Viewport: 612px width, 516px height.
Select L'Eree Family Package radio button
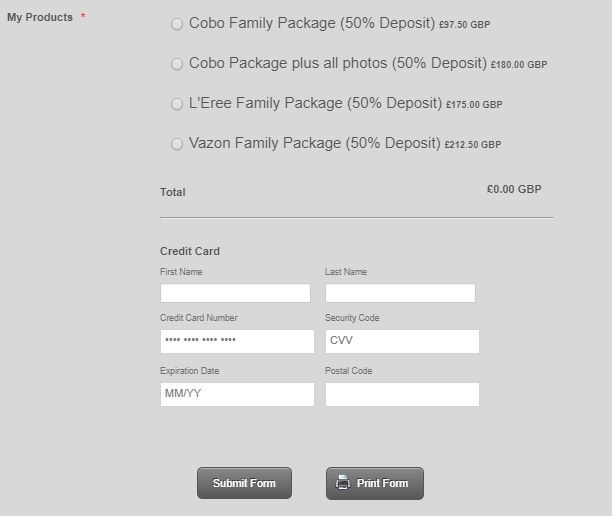pos(177,104)
